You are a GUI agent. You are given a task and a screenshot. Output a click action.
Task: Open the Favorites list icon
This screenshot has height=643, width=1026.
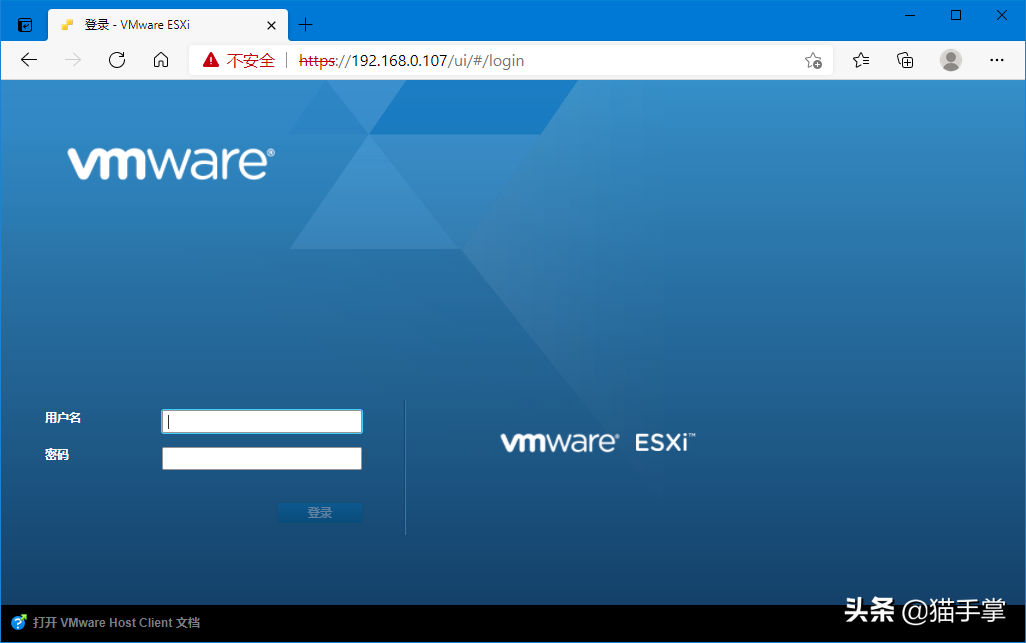pyautogui.click(x=861, y=60)
